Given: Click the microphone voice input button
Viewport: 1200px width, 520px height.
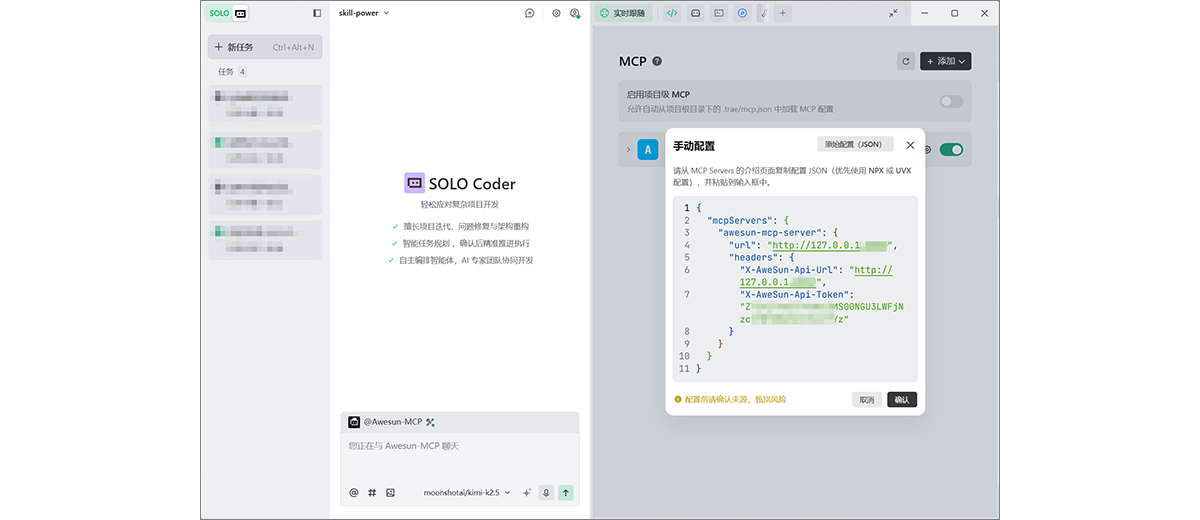Looking at the screenshot, I should tap(546, 492).
